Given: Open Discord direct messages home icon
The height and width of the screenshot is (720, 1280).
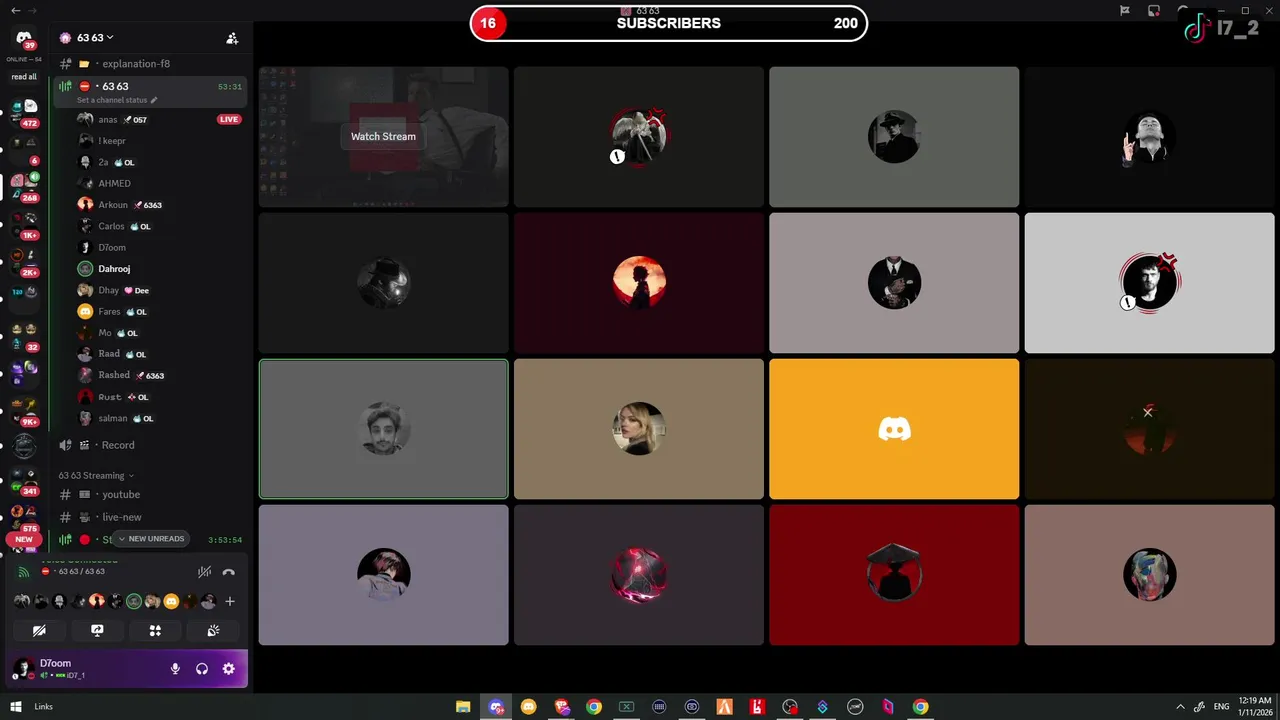Looking at the screenshot, I should pos(24,39).
